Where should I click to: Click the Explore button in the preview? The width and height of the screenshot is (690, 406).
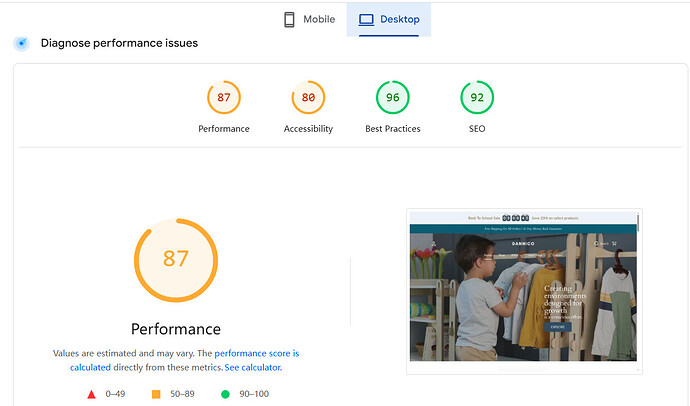point(556,326)
